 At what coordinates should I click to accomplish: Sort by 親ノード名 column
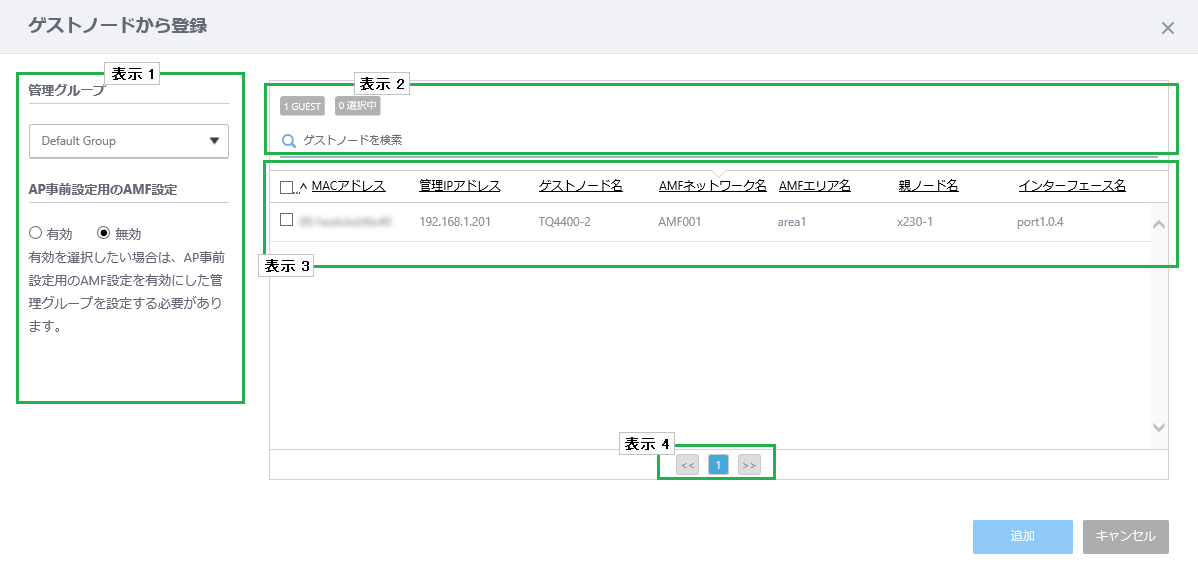[929, 186]
